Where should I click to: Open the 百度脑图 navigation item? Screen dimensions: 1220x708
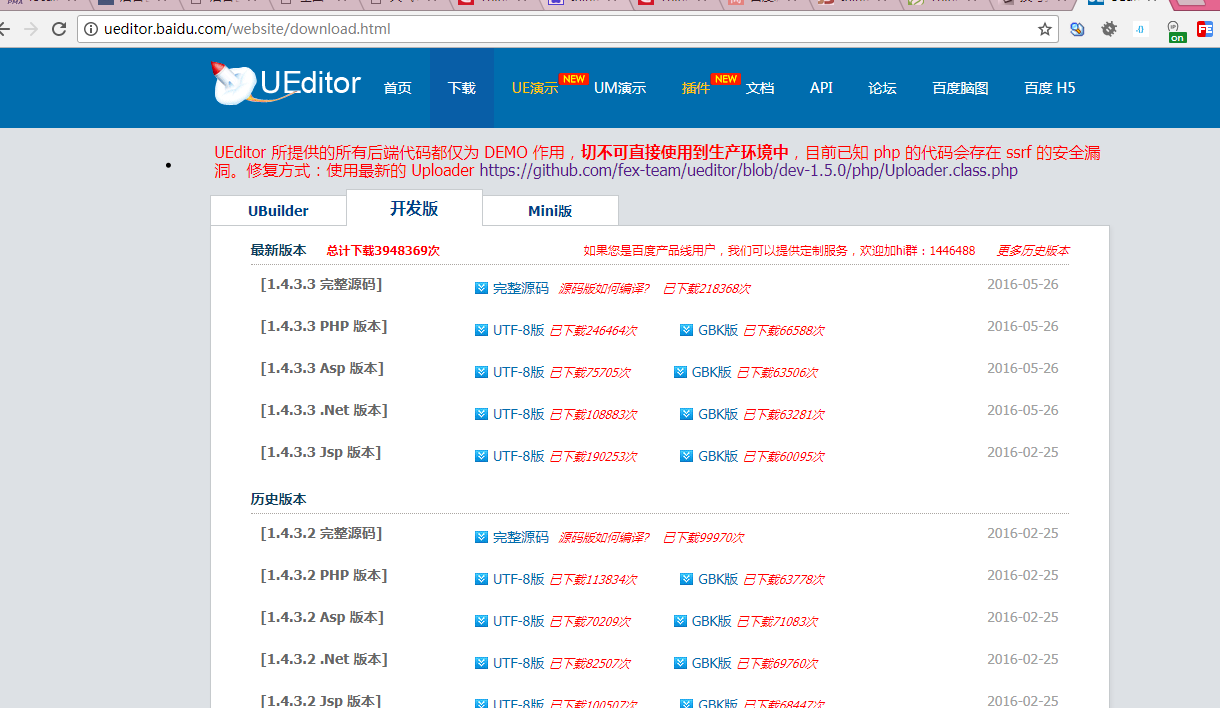tap(960, 88)
